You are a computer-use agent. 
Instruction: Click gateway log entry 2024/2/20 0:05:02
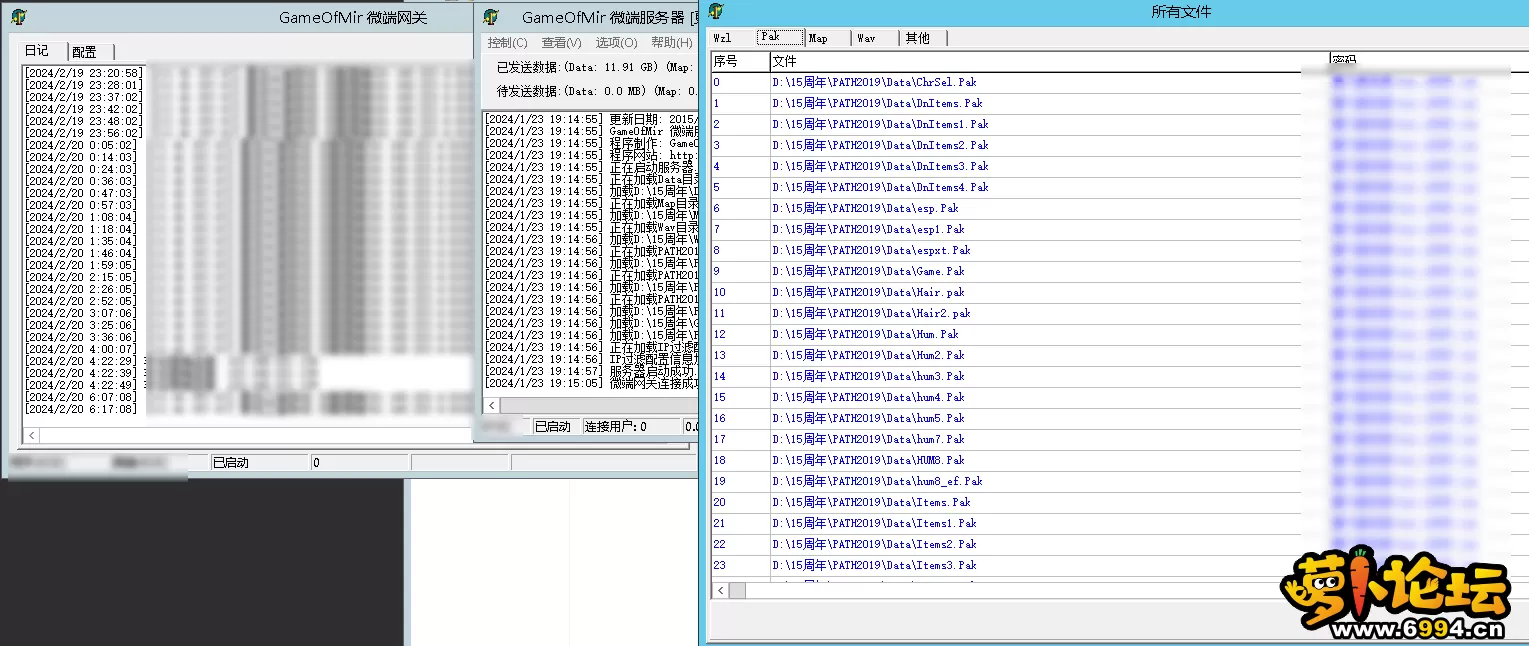point(81,145)
